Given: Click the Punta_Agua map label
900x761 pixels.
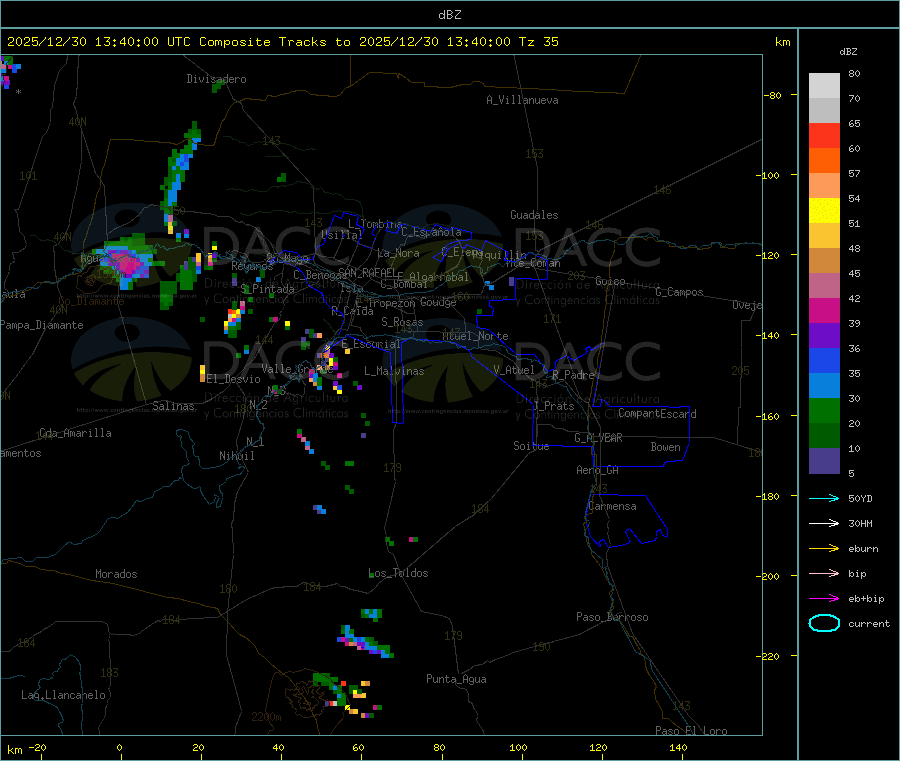Looking at the screenshot, I should (x=456, y=679).
